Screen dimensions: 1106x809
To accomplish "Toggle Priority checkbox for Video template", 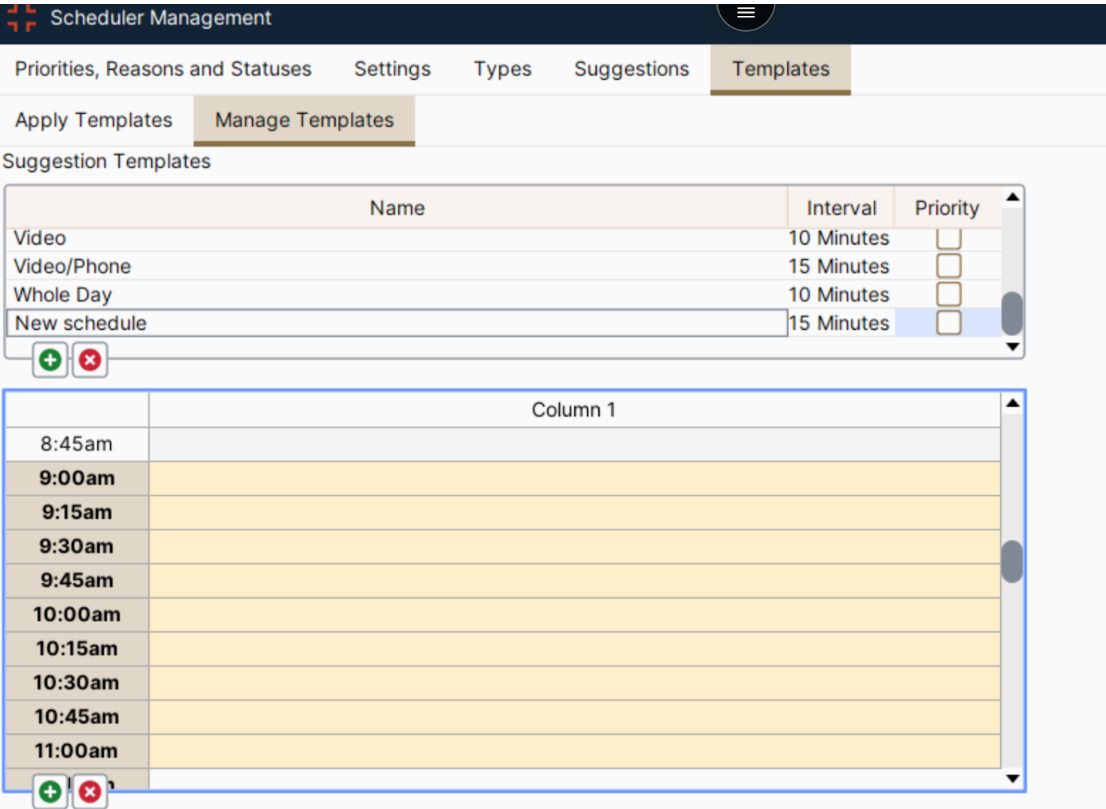I will click(948, 238).
